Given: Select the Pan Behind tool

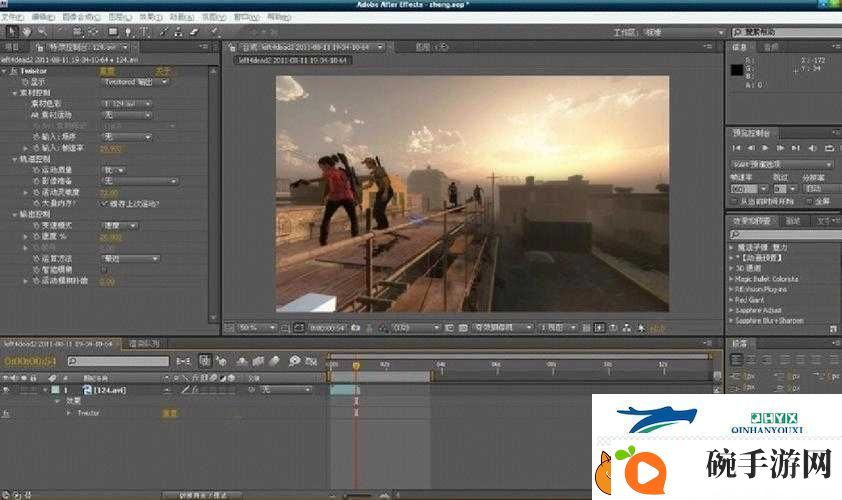Looking at the screenshot, I should pos(93,32).
